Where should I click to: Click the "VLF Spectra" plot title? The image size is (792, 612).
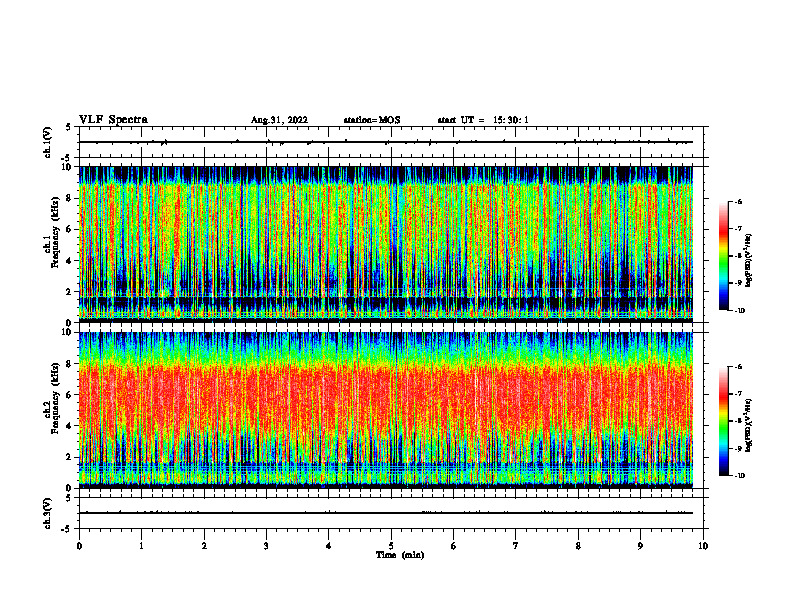point(113,120)
